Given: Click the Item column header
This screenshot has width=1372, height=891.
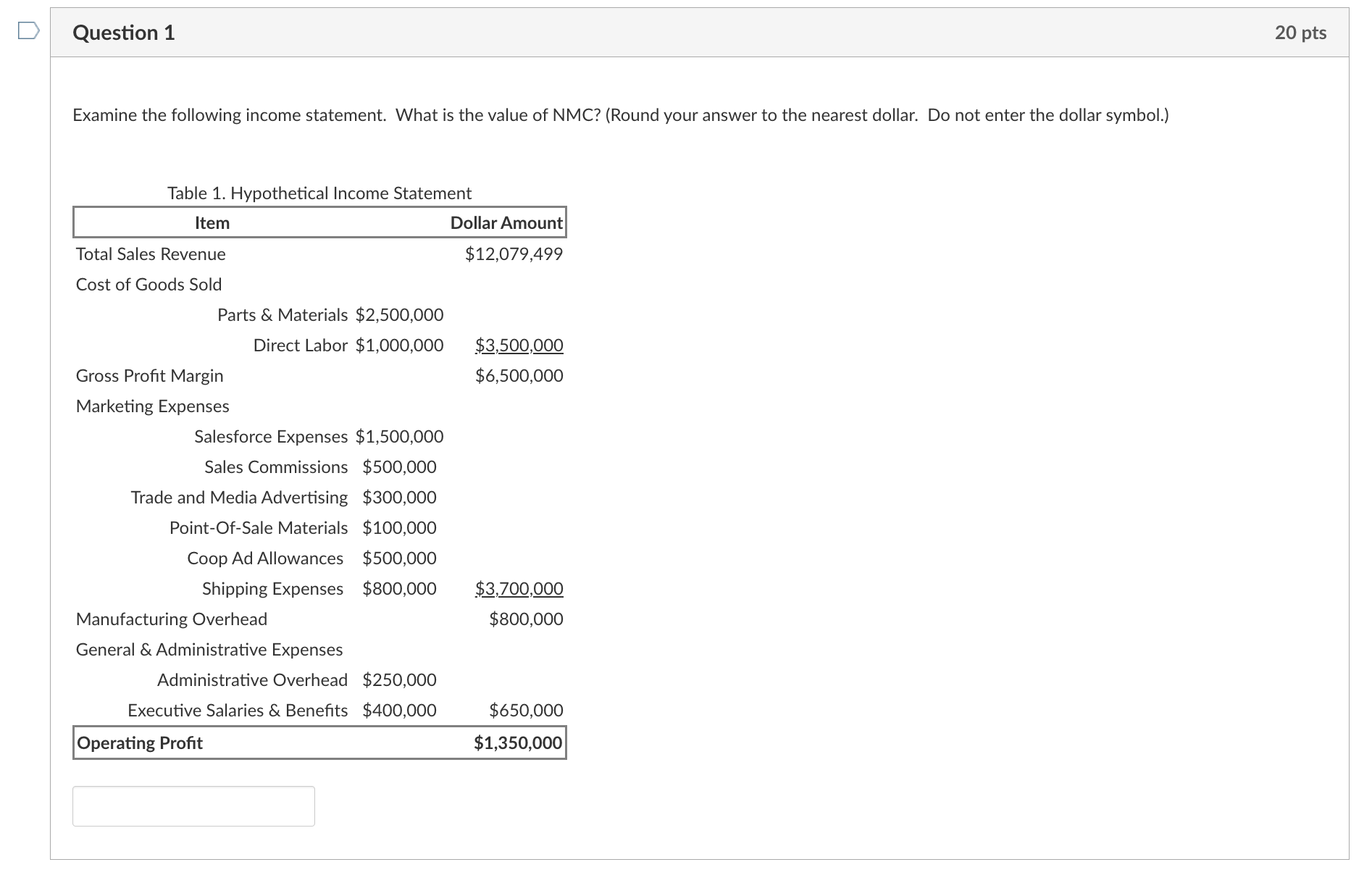Looking at the screenshot, I should point(212,223).
